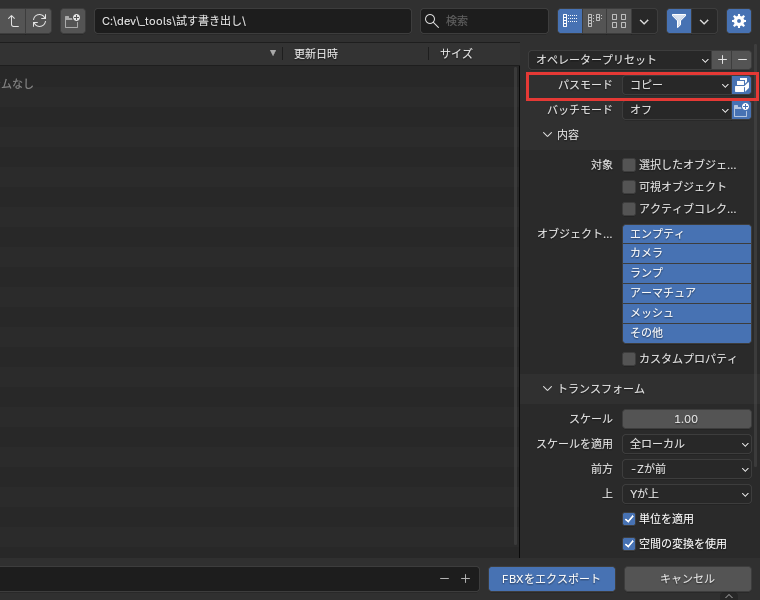
Task: Open filter settings dropdown arrow
Action: click(x=704, y=21)
